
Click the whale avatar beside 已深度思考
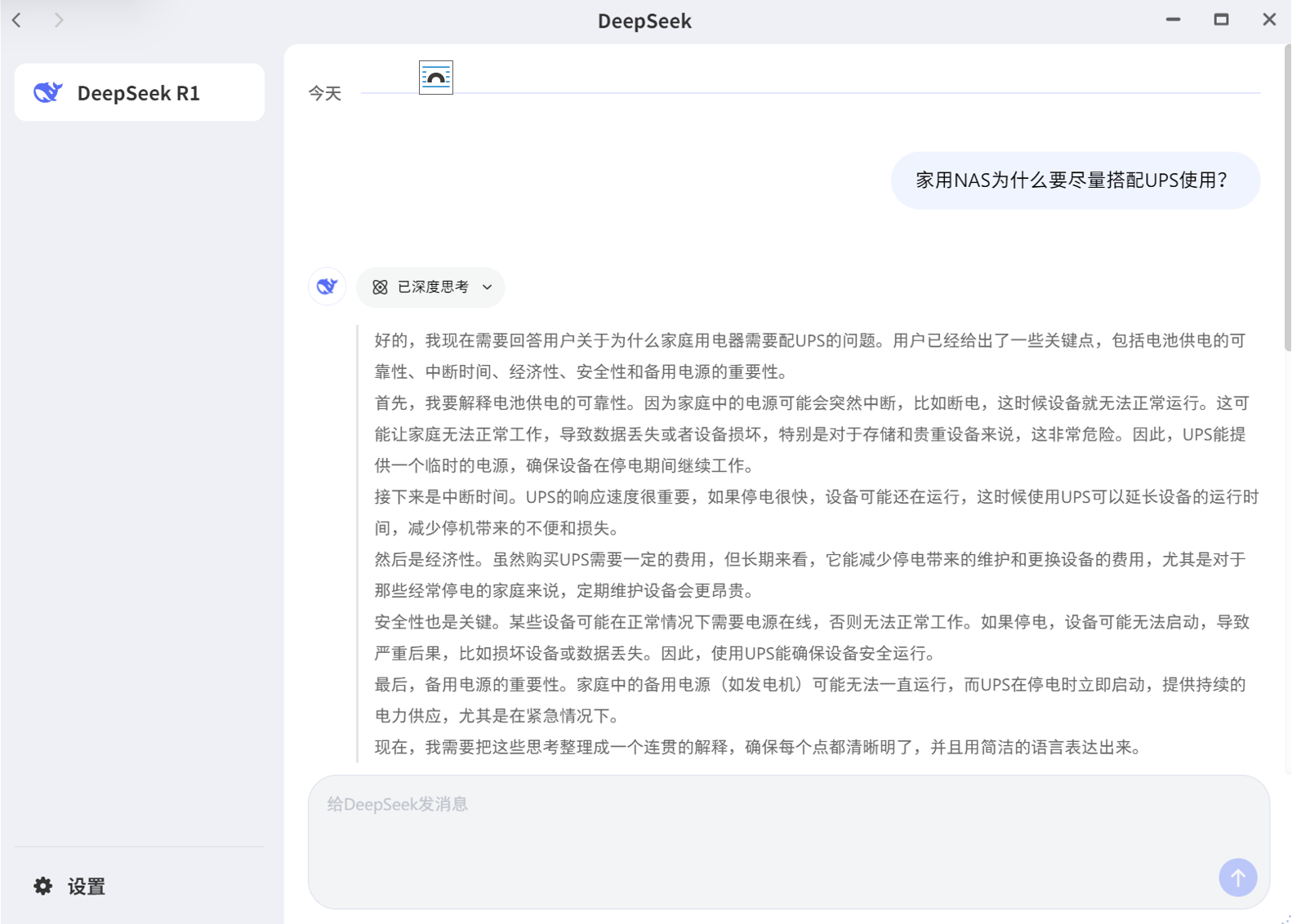click(x=327, y=287)
